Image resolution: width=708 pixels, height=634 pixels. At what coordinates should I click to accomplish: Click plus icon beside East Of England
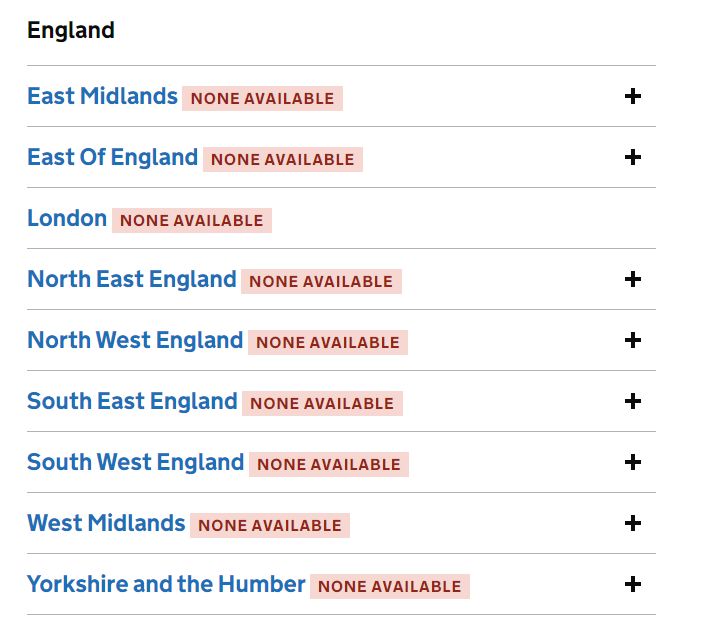(632, 158)
